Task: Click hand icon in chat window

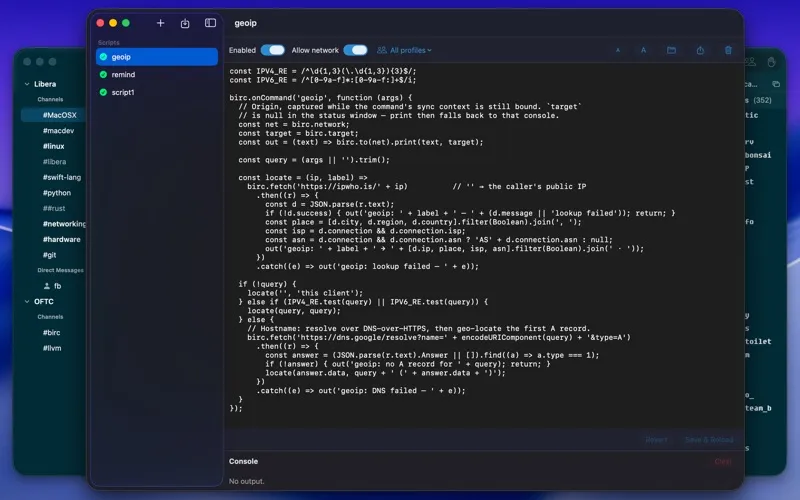Action: point(771,62)
